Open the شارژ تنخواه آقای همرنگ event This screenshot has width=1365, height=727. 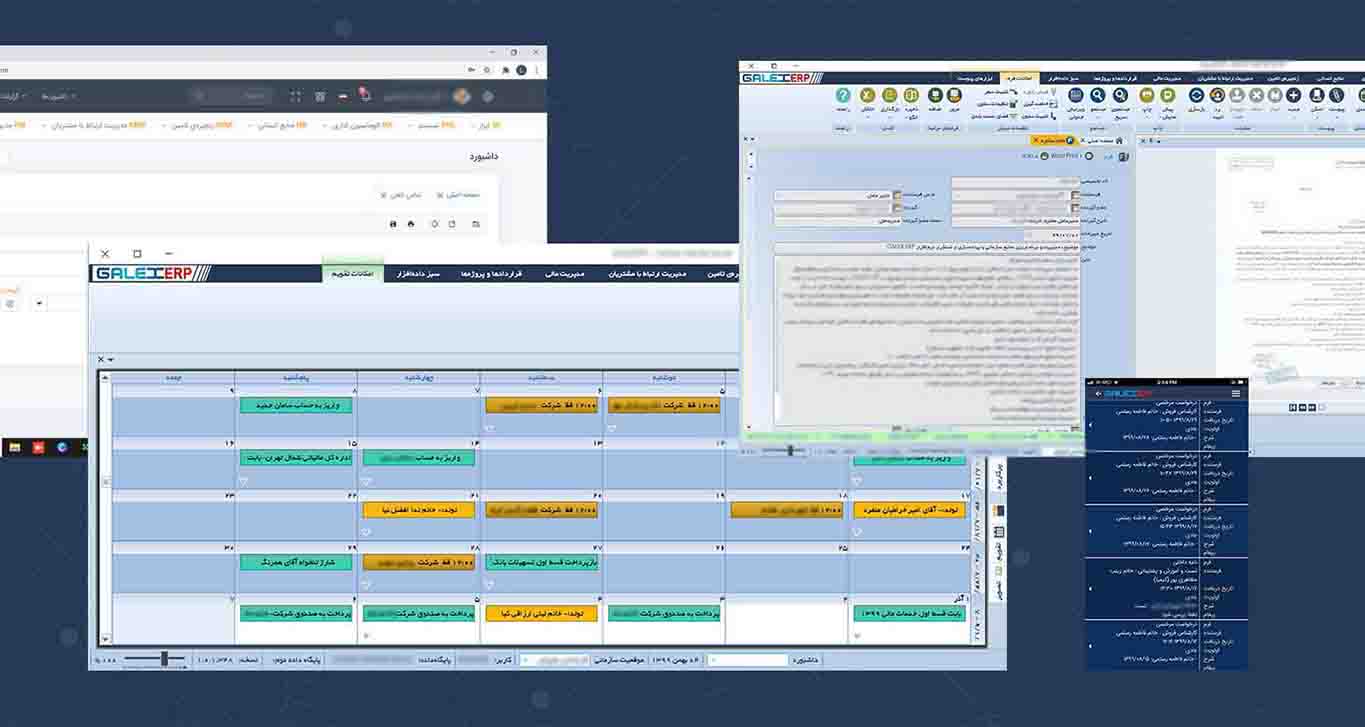(295, 562)
